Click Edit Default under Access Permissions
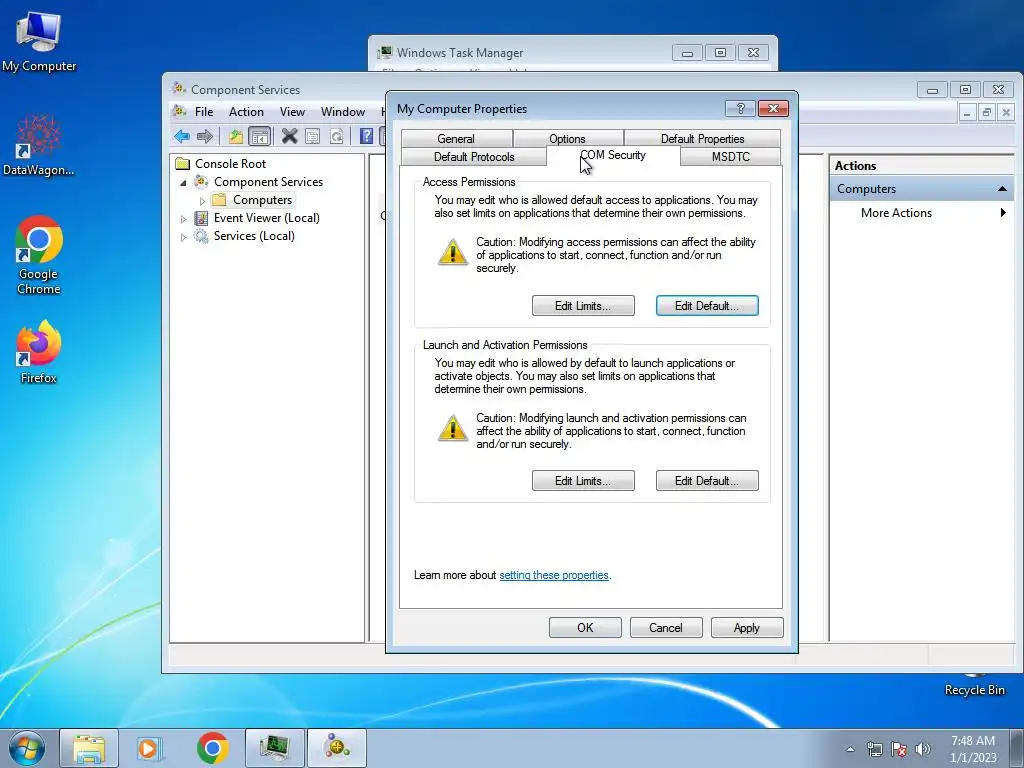Screen dimensions: 1024x768 click(x=707, y=306)
